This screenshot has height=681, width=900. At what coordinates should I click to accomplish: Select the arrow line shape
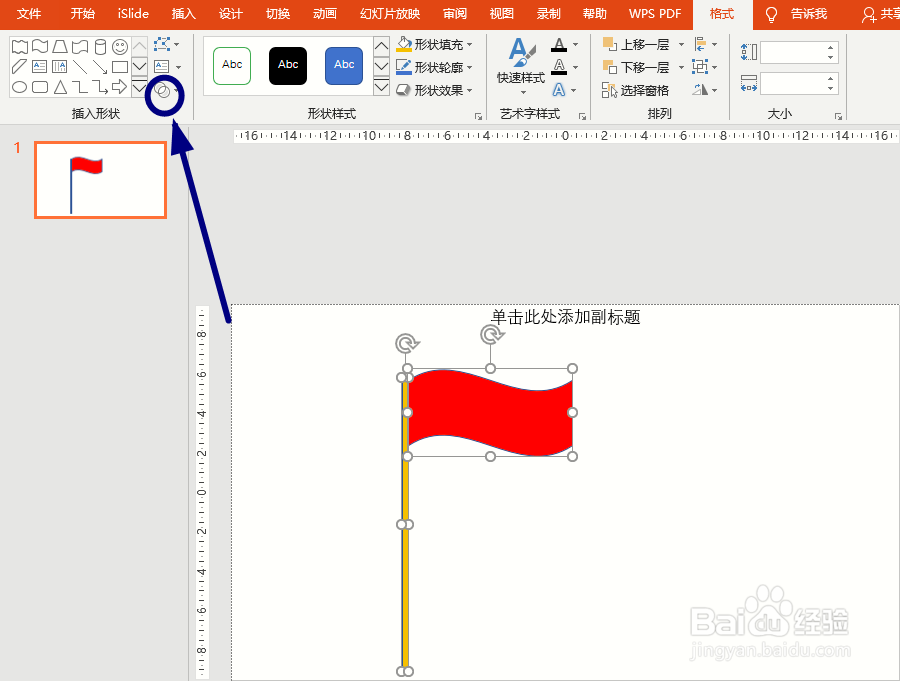100,67
